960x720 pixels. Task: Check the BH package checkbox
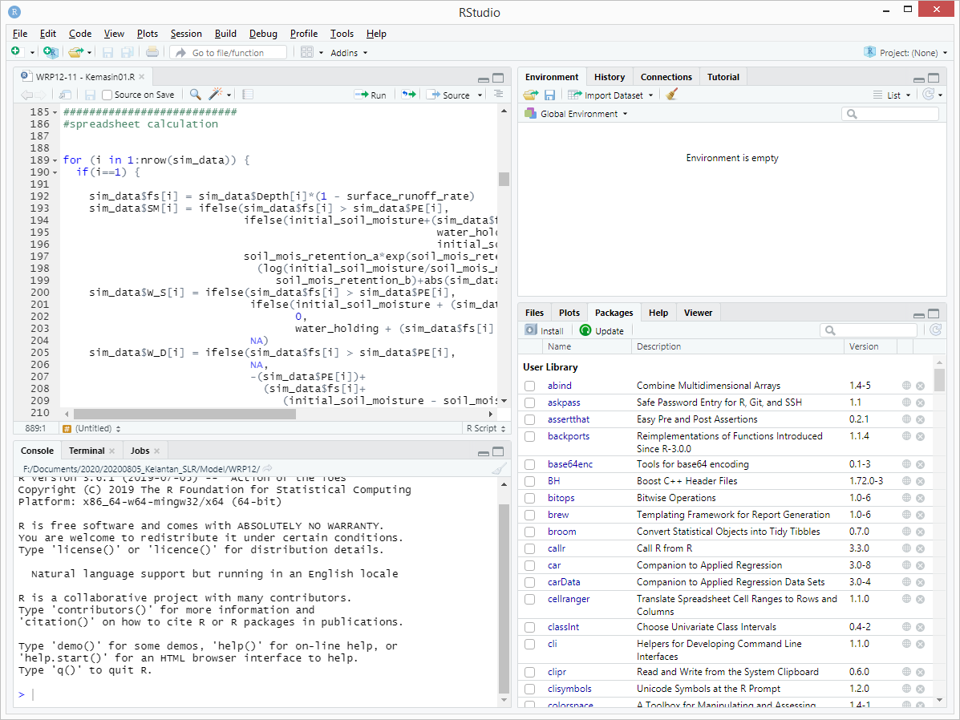click(530, 481)
